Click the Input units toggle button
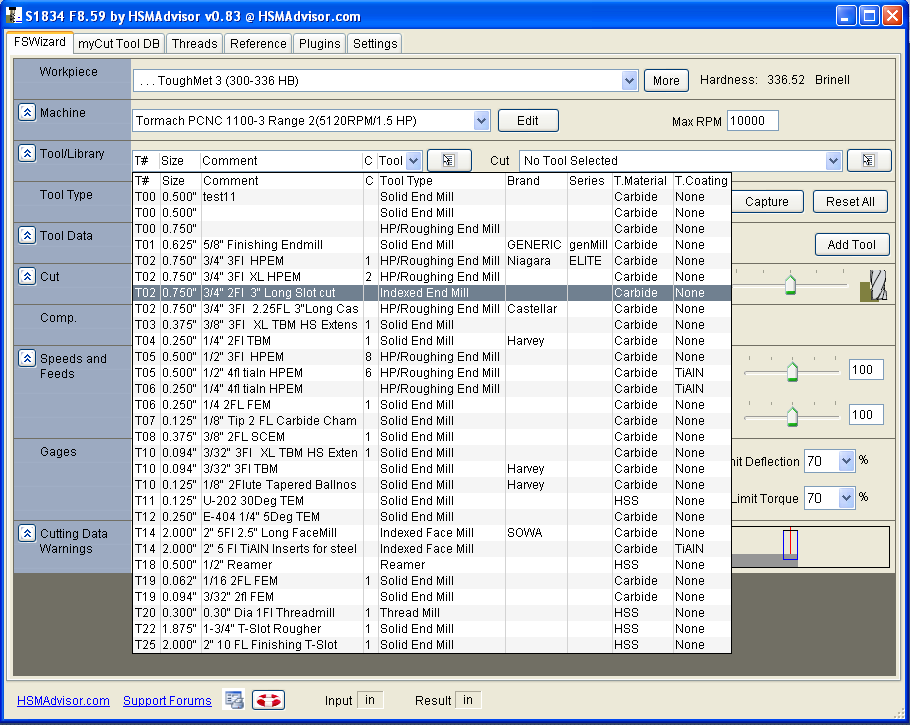Image resolution: width=910 pixels, height=725 pixels. click(370, 700)
